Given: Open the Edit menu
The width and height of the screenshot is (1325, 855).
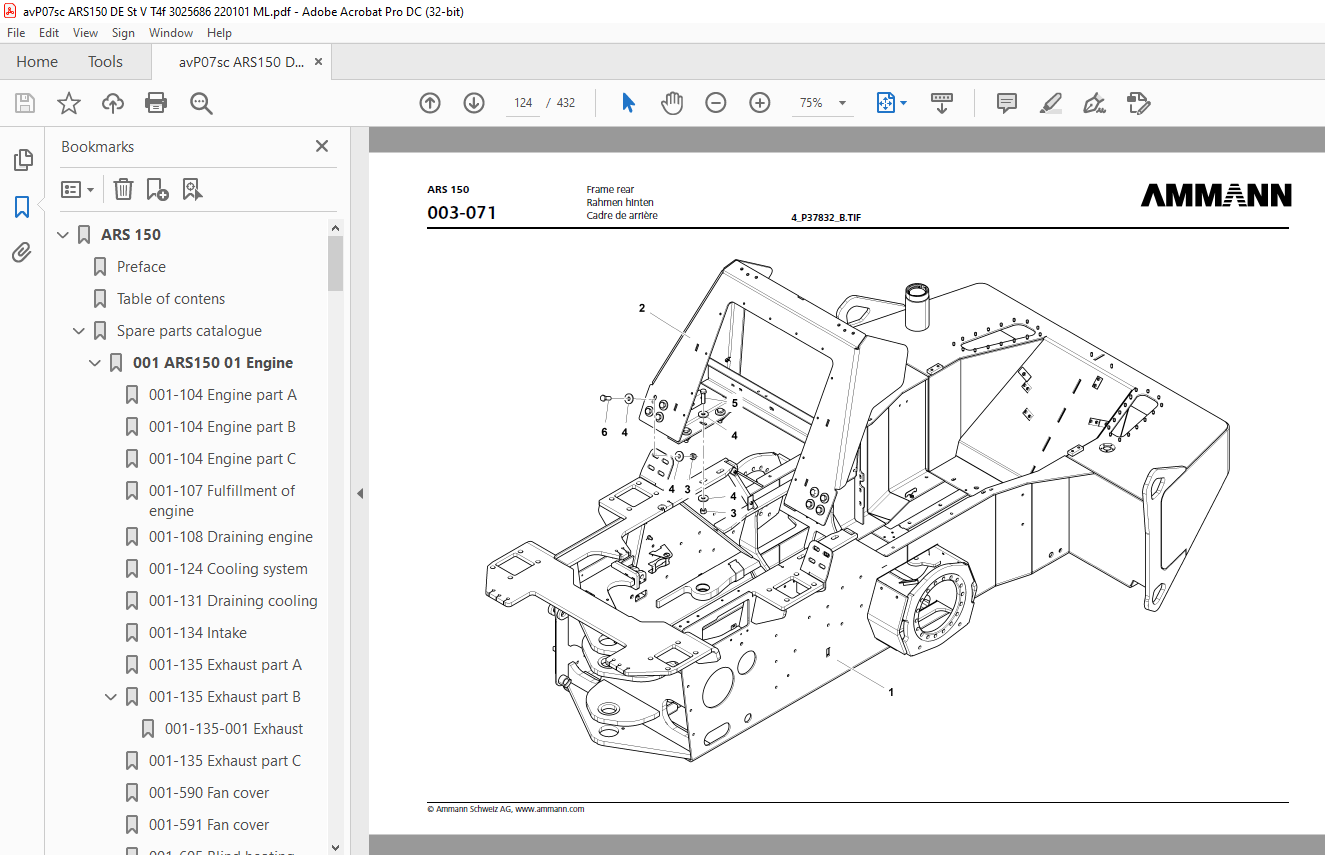Looking at the screenshot, I should pos(49,33).
